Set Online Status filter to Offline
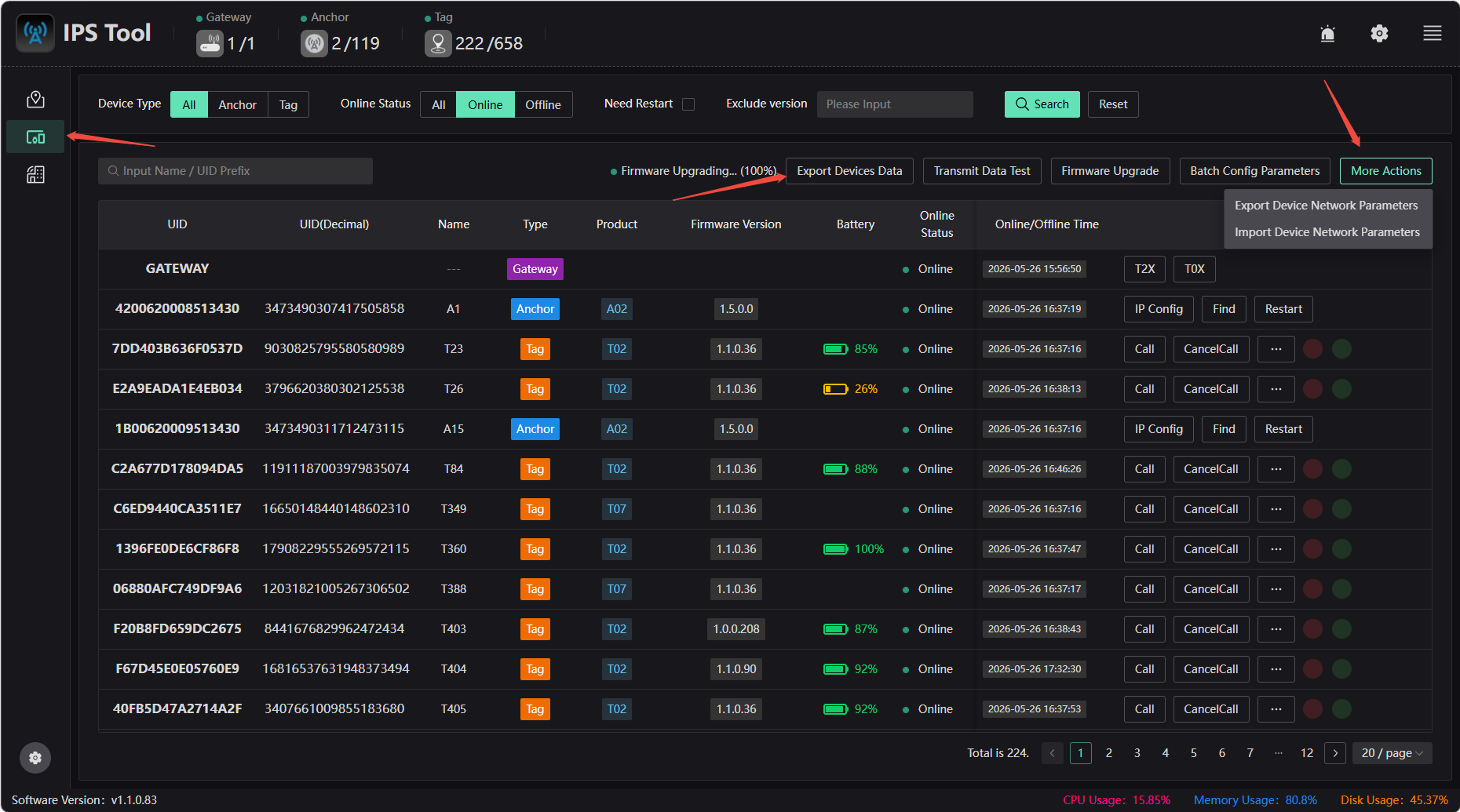The height and width of the screenshot is (812, 1460). (543, 104)
